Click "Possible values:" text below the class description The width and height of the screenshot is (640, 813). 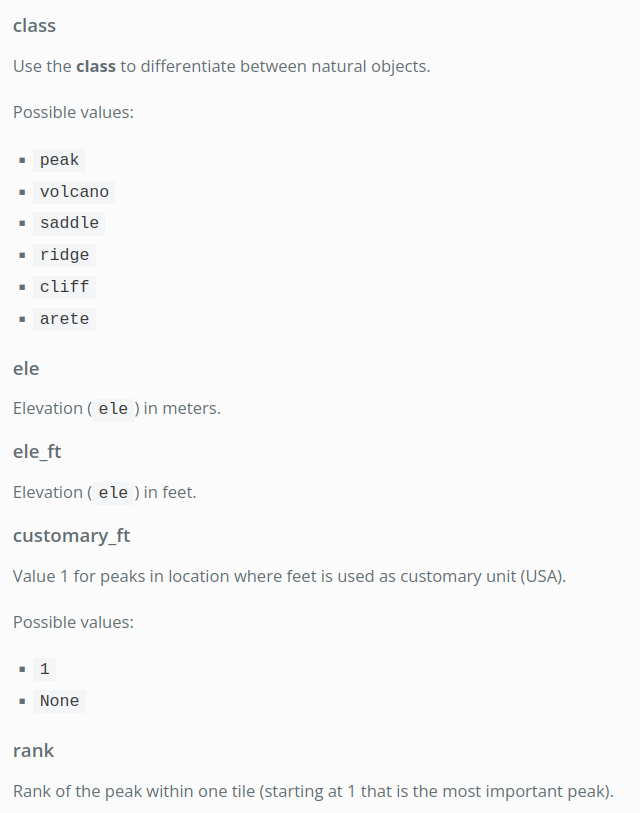[x=73, y=112]
